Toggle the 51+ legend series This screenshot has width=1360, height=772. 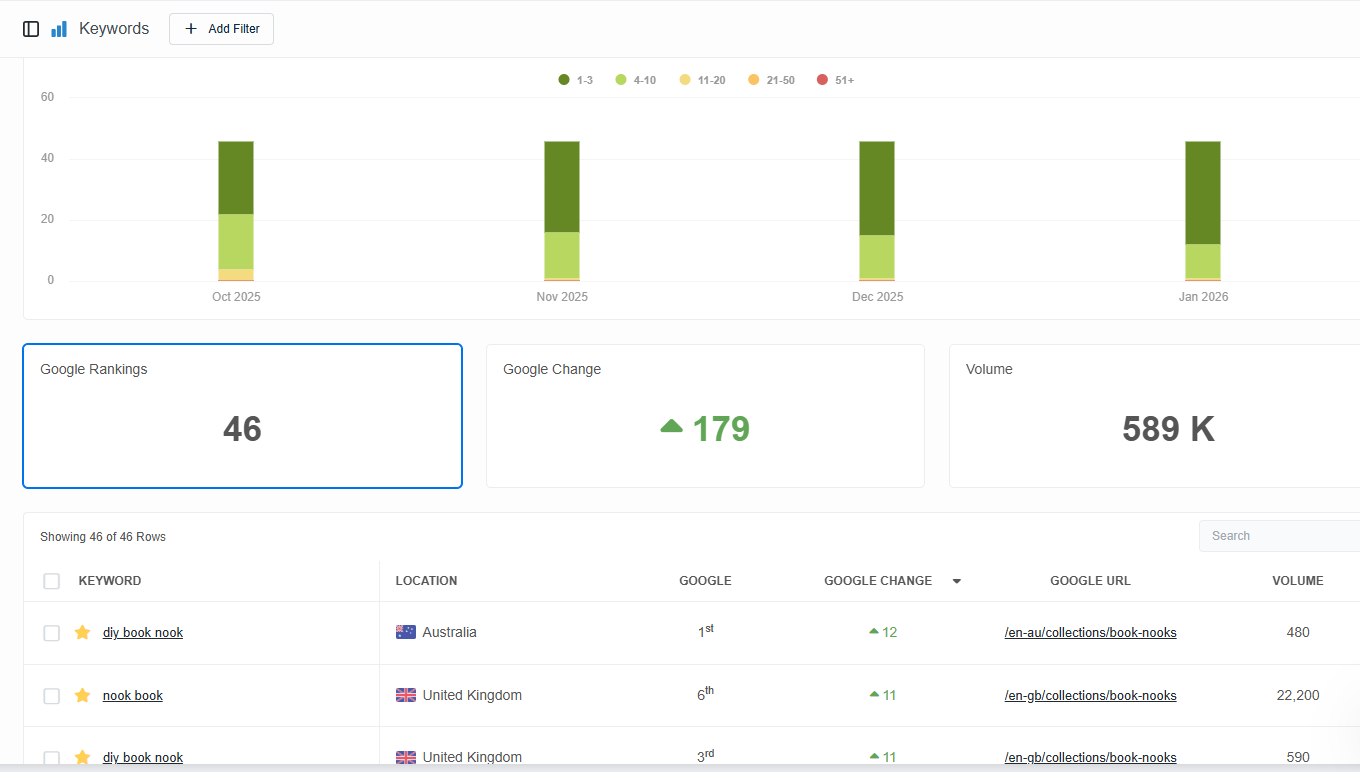(x=836, y=80)
